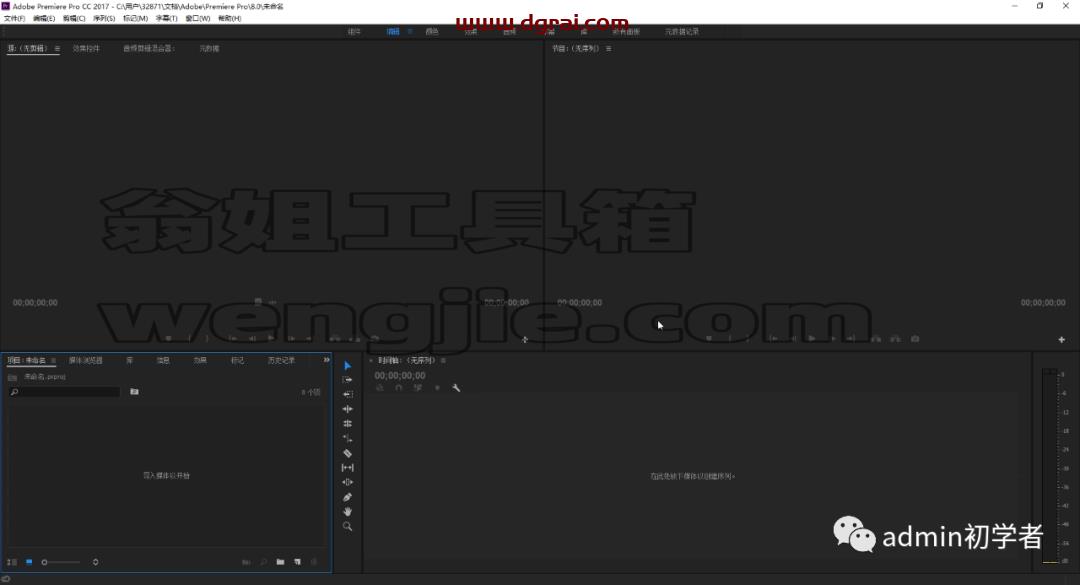Screen dimensions: 1080x585
Task: Toggle Snap magnet in timeline header
Action: tap(398, 388)
